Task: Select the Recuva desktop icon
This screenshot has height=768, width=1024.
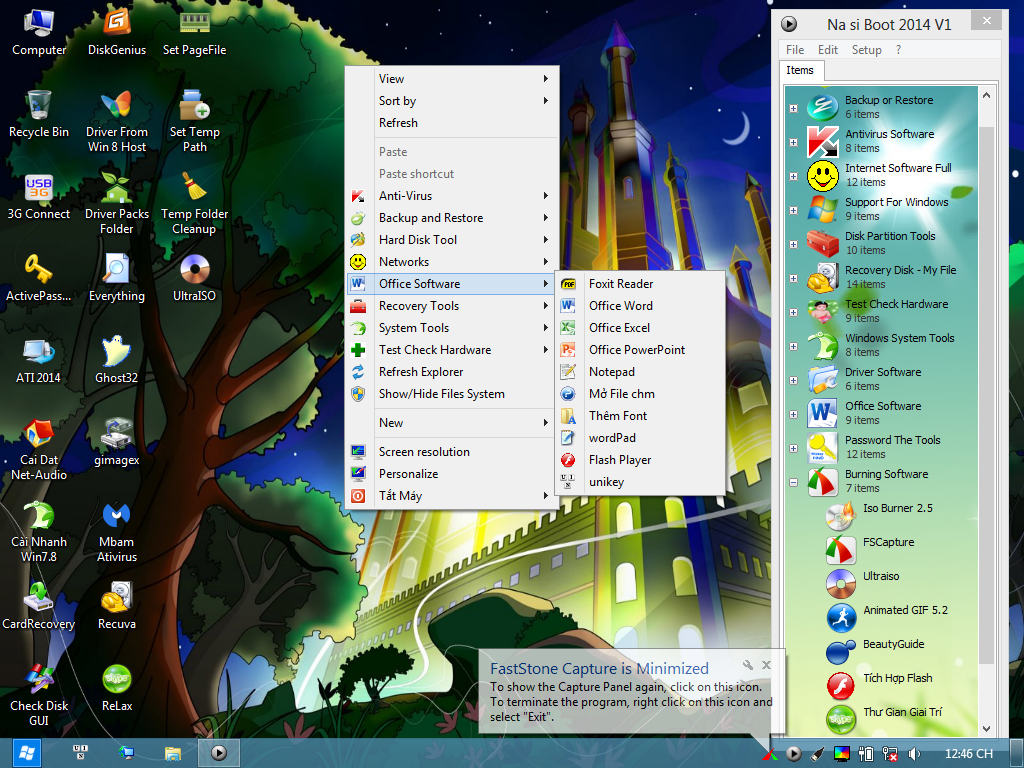Action: click(x=116, y=606)
